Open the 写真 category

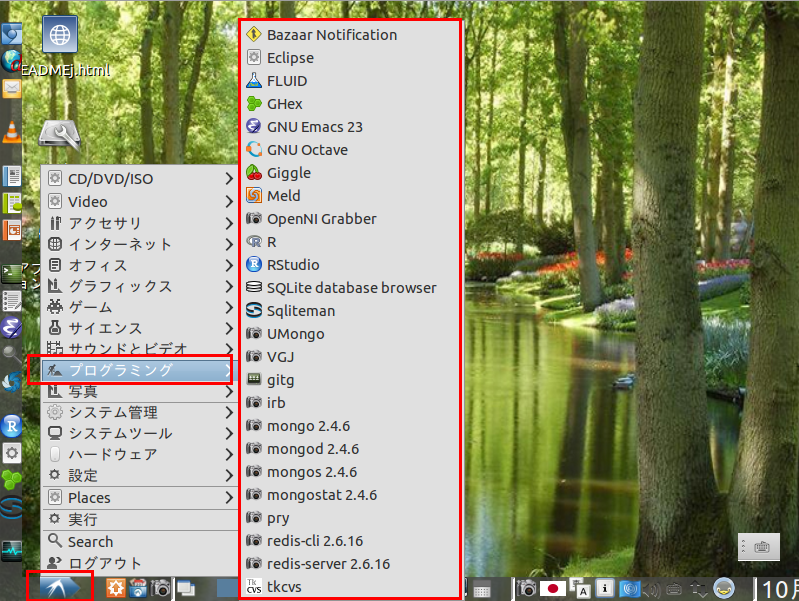click(x=139, y=391)
